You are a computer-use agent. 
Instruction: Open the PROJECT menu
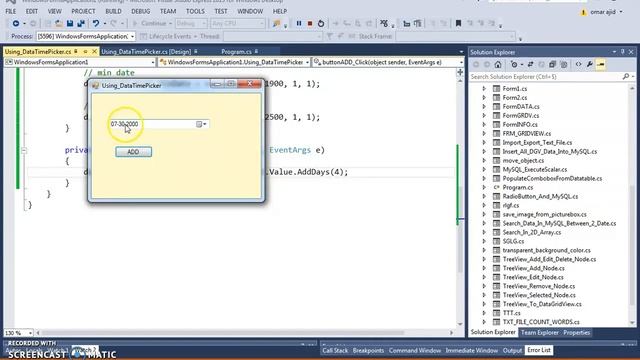click(83, 11)
